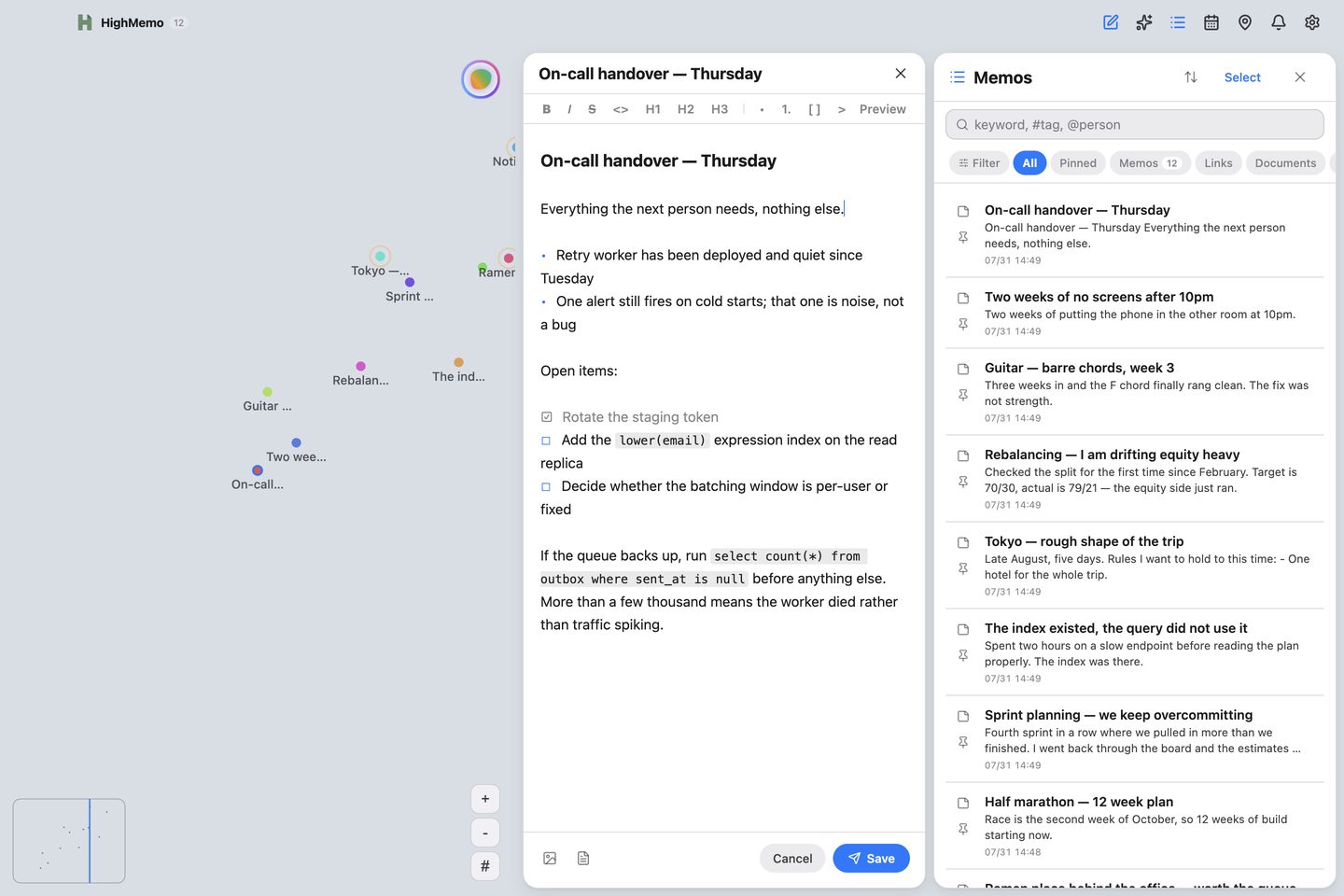Screen dimensions: 1344x896
Task: Select the Tokyo node on the canvas
Action: 380,257
